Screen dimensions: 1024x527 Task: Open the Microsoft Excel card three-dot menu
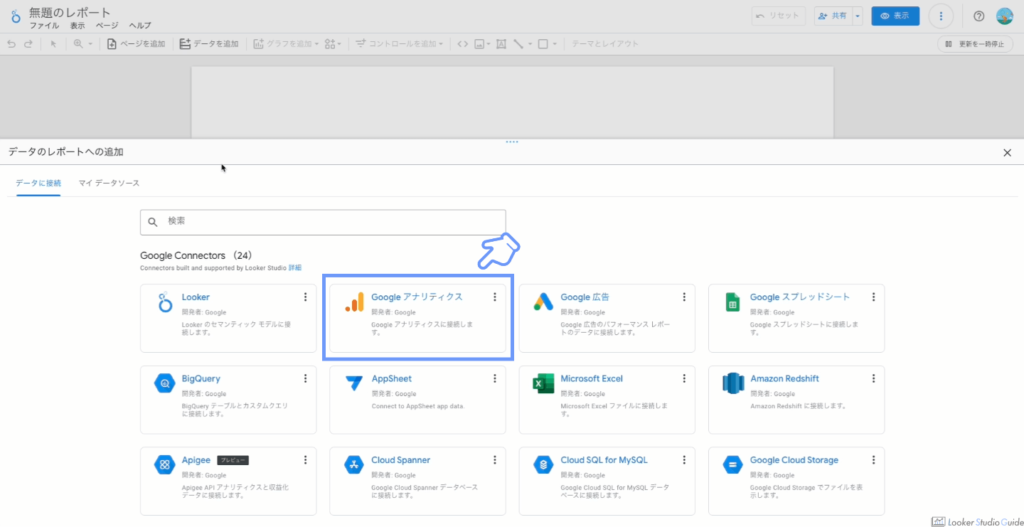684,378
